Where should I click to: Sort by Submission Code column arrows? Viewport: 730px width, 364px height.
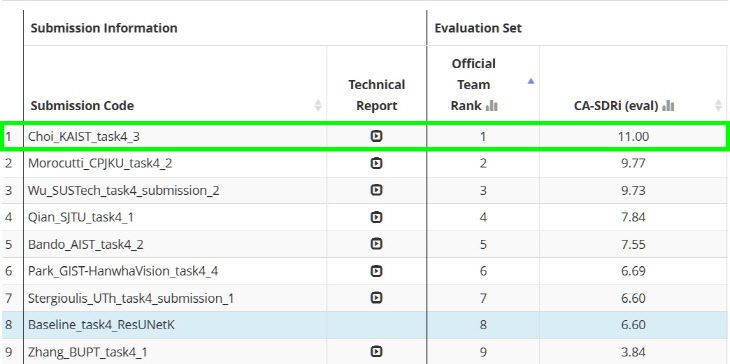tap(318, 105)
